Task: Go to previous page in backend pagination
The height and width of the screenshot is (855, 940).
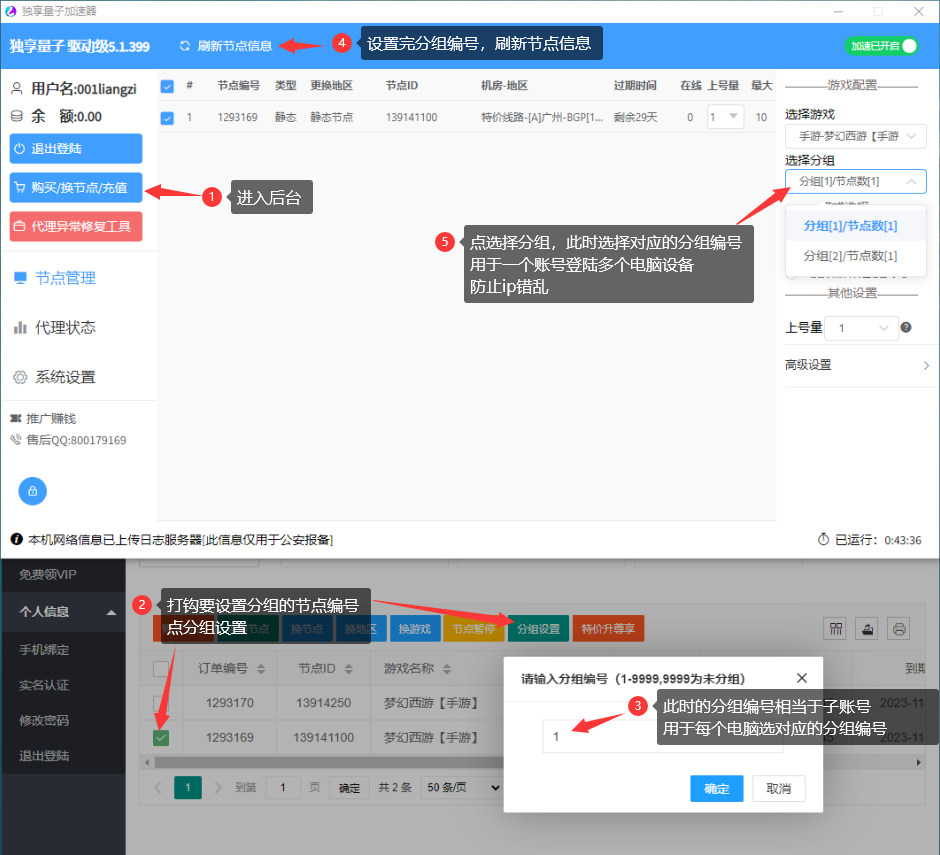Action: [x=158, y=787]
